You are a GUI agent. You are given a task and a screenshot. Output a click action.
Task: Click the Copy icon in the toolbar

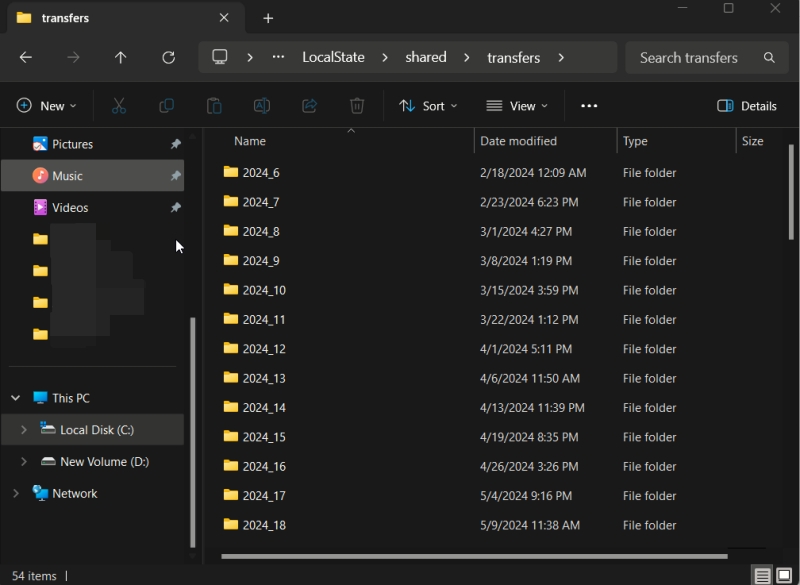165,105
